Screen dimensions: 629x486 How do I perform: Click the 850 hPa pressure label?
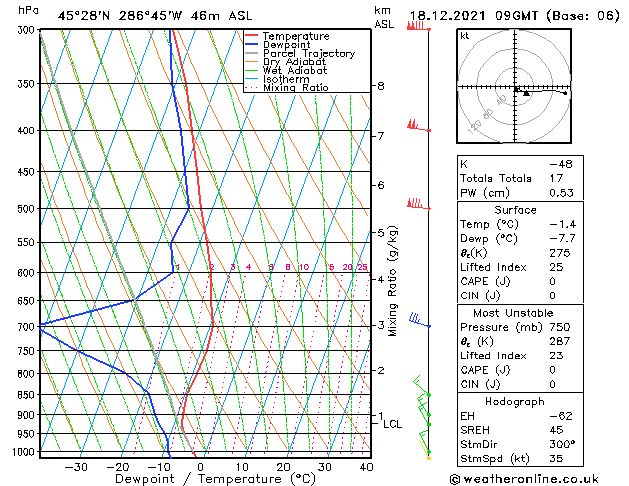pos(27,395)
